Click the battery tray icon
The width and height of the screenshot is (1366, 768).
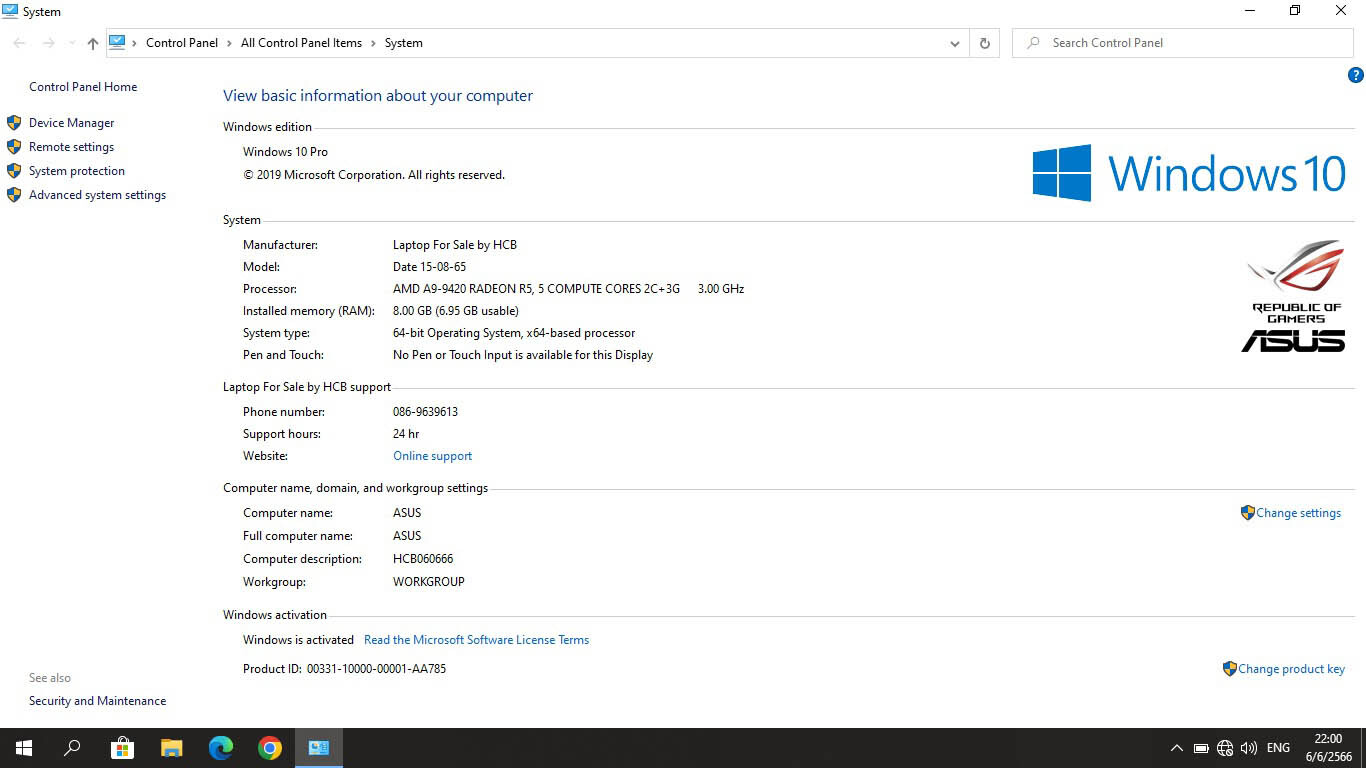click(1201, 748)
